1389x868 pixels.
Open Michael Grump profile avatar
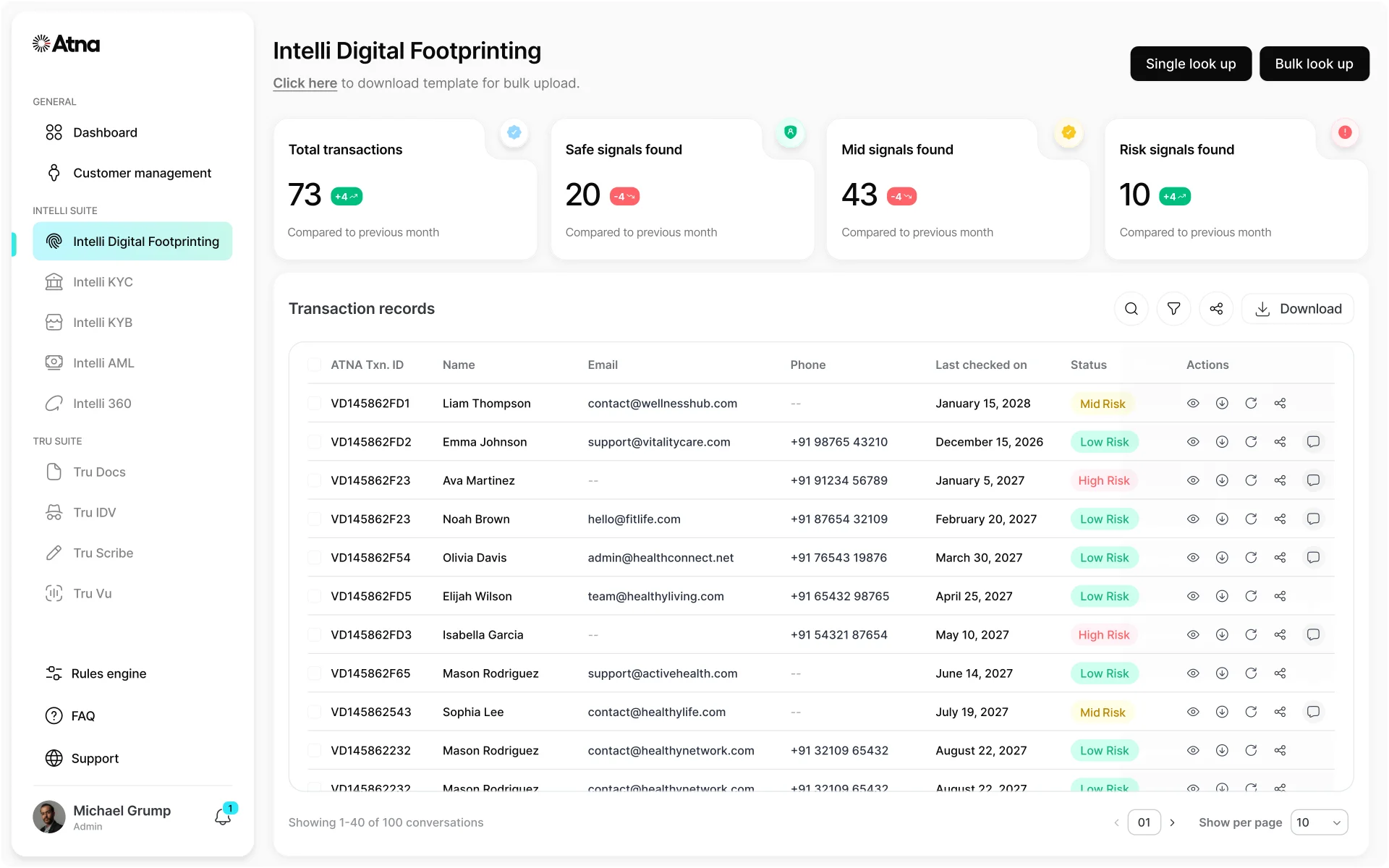(x=49, y=817)
